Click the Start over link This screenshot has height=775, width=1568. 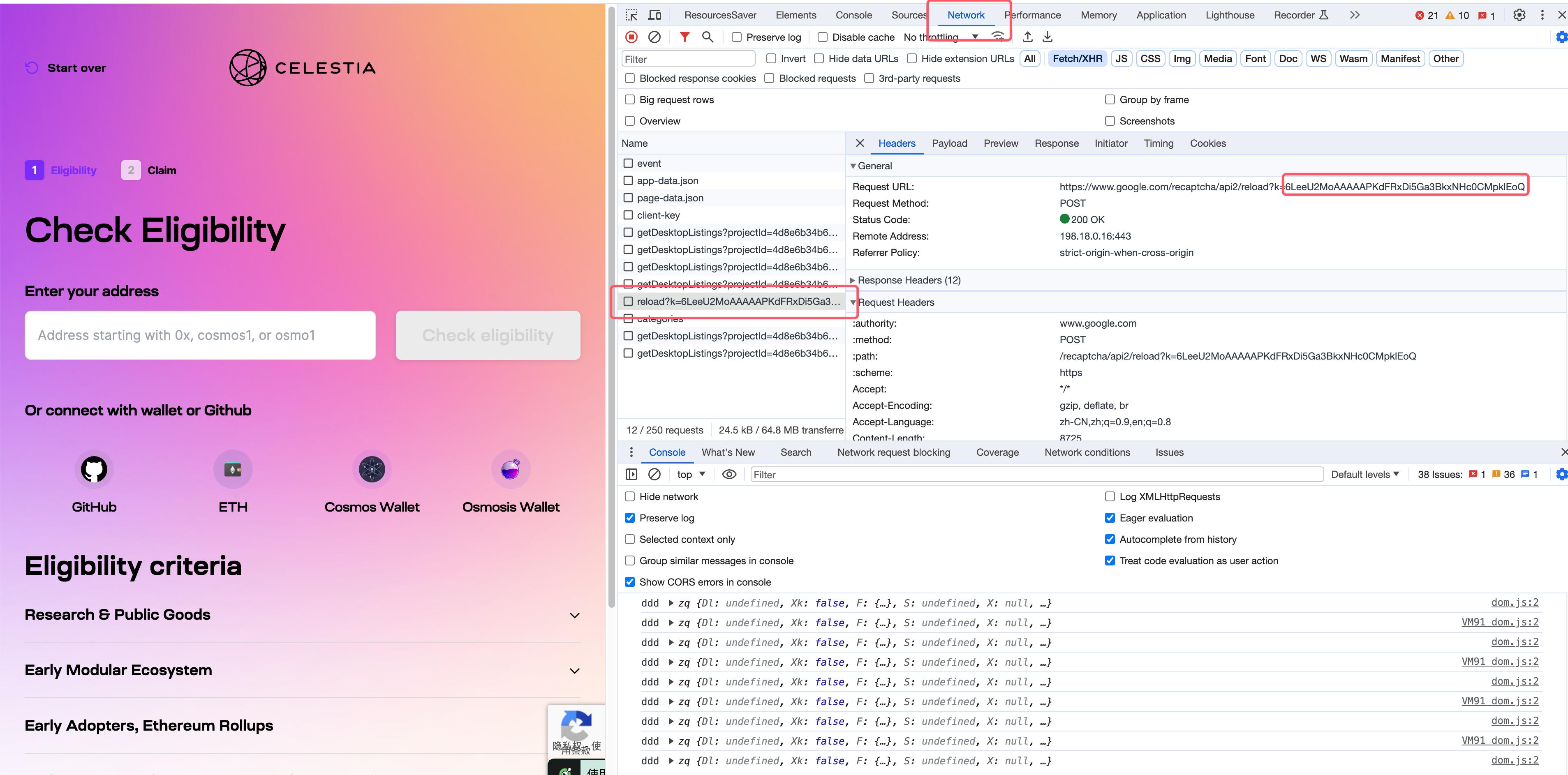pyautogui.click(x=66, y=68)
